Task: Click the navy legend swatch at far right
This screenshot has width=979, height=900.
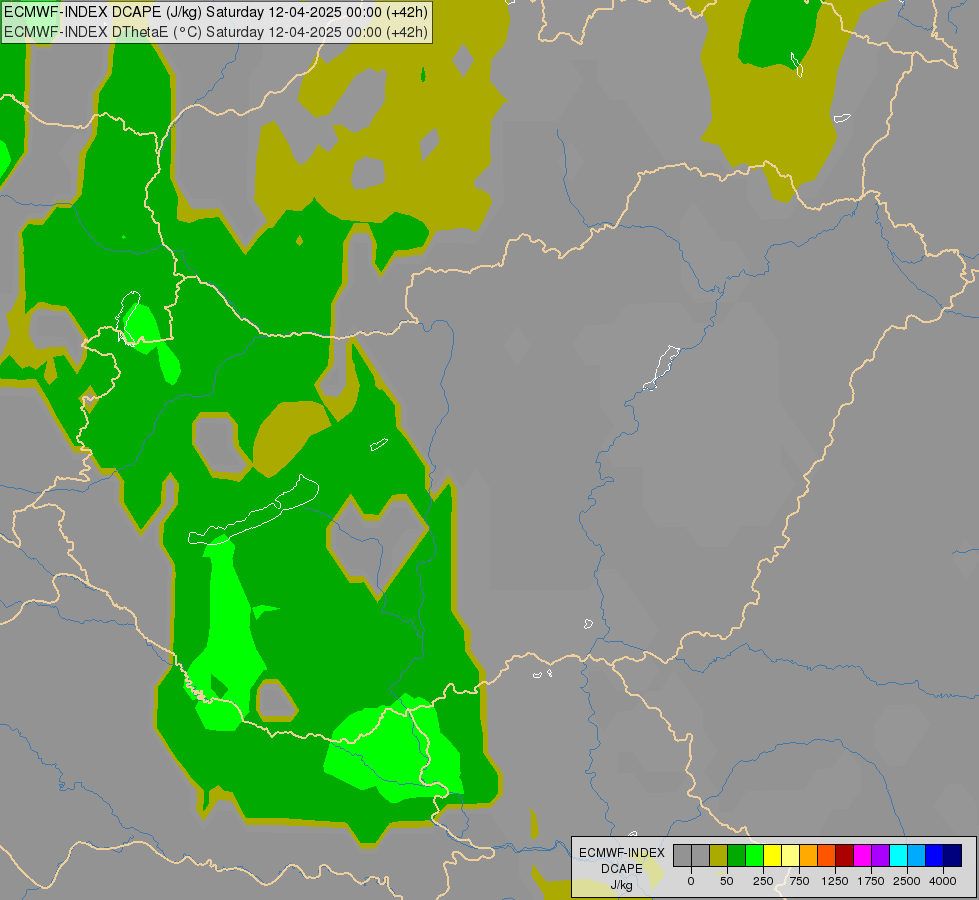Action: coord(953,856)
